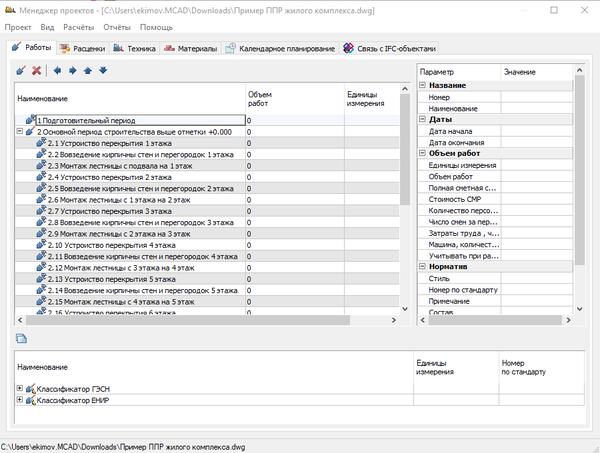Click the application icon in title bar

pyautogui.click(x=10, y=10)
